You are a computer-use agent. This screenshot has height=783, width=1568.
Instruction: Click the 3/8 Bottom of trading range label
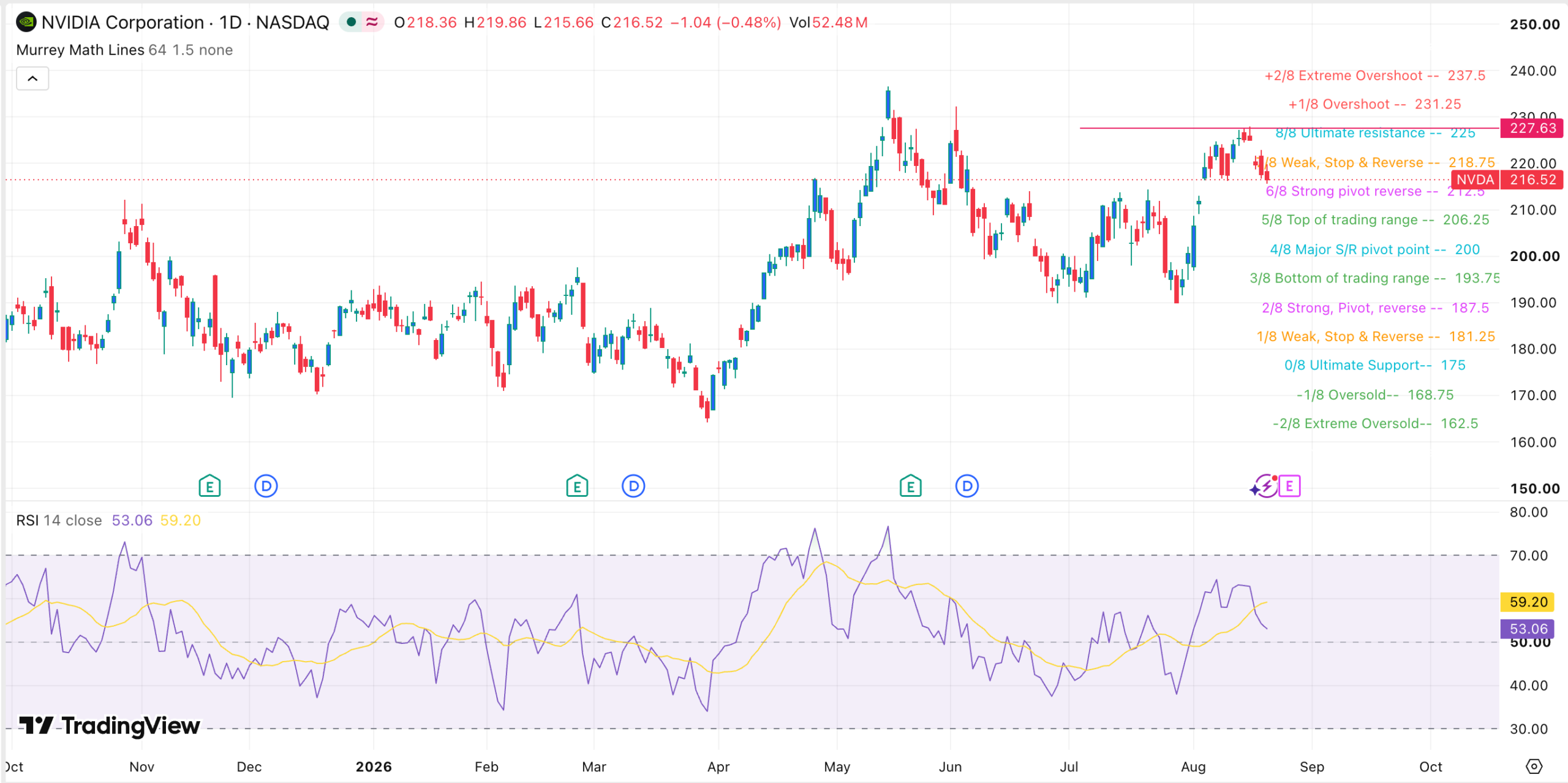[1374, 278]
